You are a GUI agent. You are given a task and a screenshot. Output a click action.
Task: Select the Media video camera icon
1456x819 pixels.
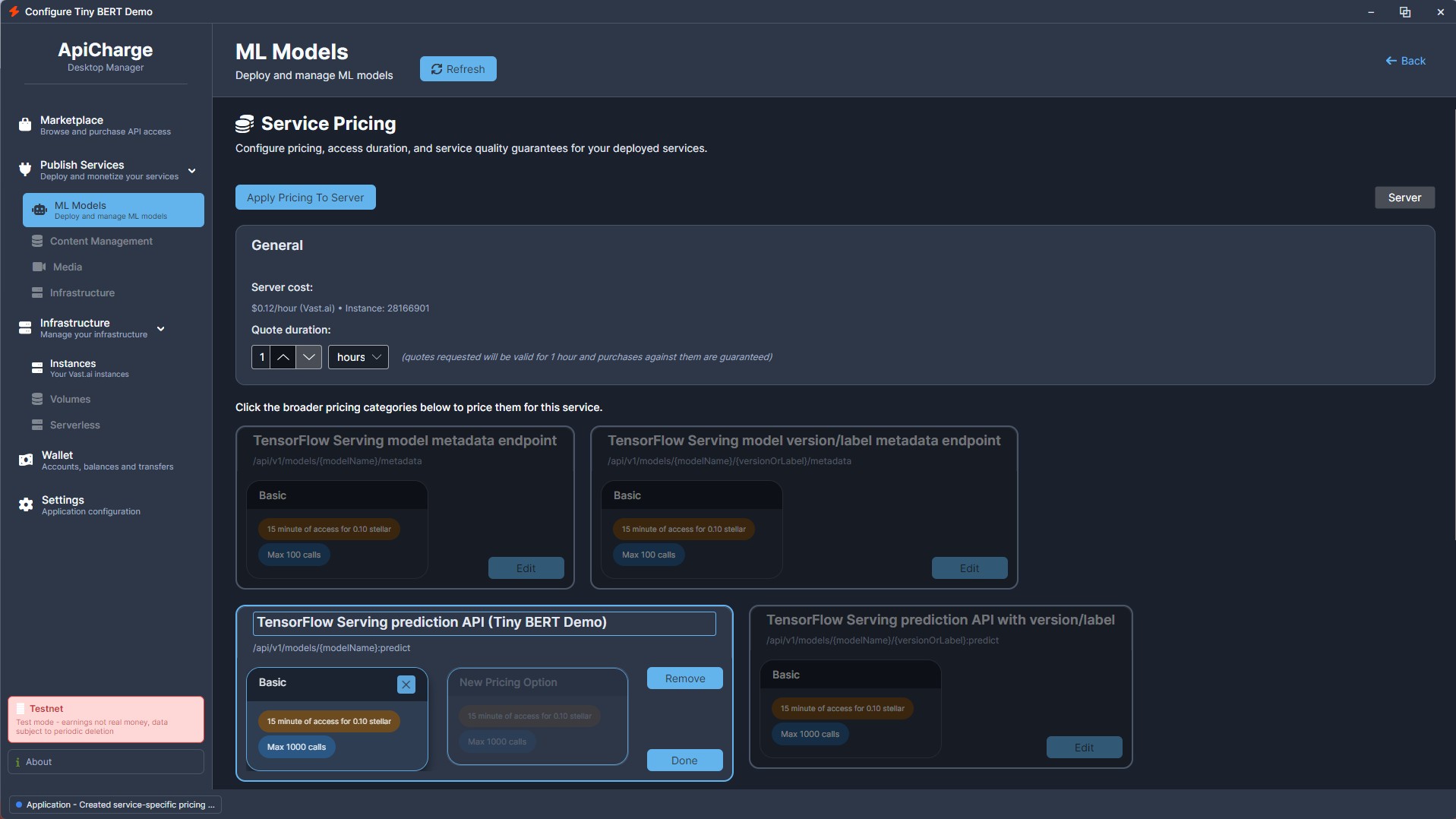pyautogui.click(x=39, y=267)
